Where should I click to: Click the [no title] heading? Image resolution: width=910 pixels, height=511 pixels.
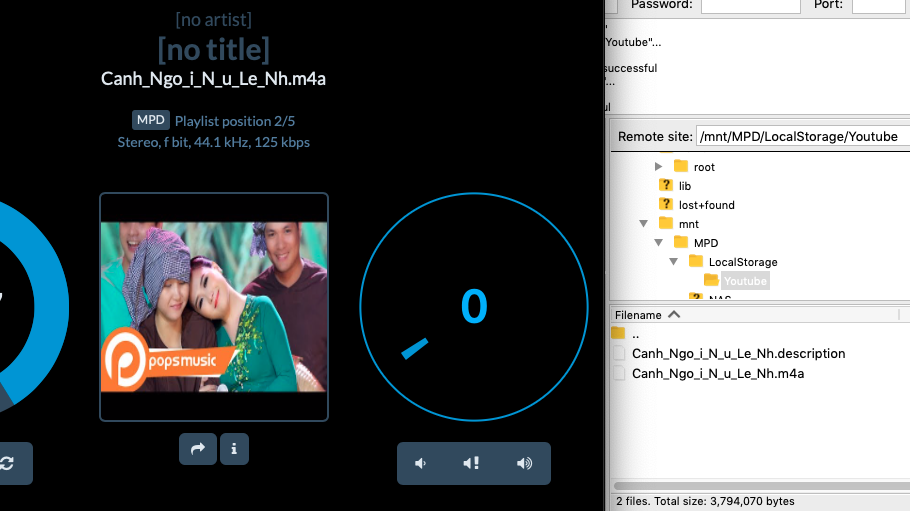point(214,50)
